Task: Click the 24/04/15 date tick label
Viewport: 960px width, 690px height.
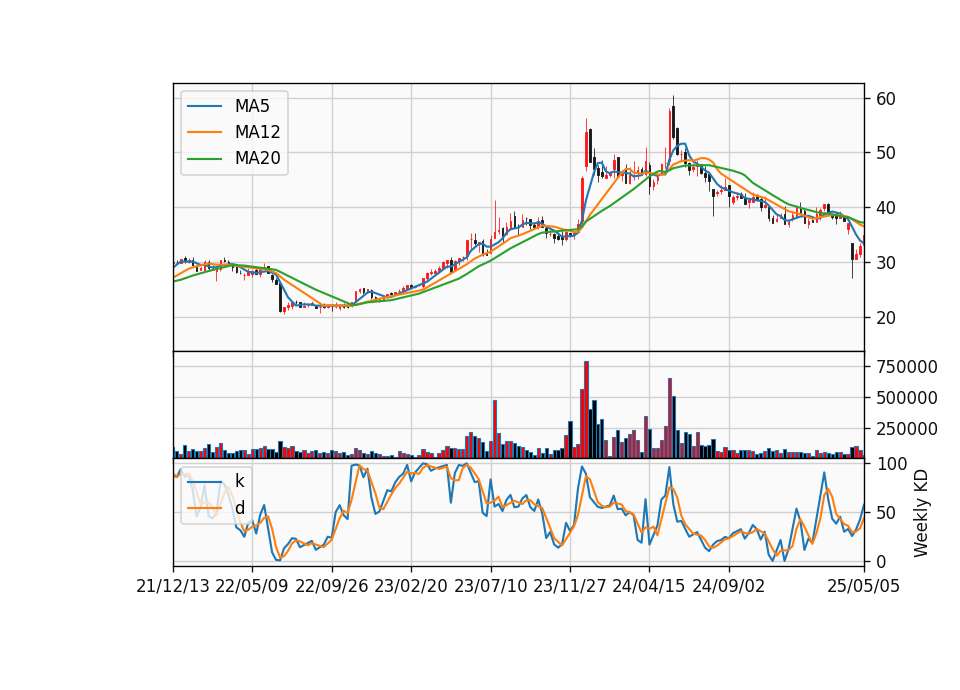Action: [x=649, y=586]
